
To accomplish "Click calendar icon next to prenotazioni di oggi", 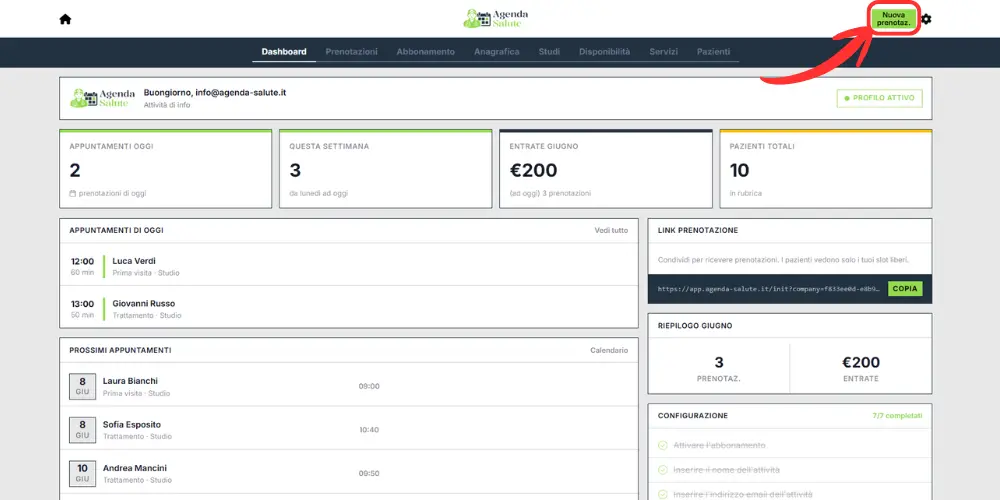I will coord(73,193).
